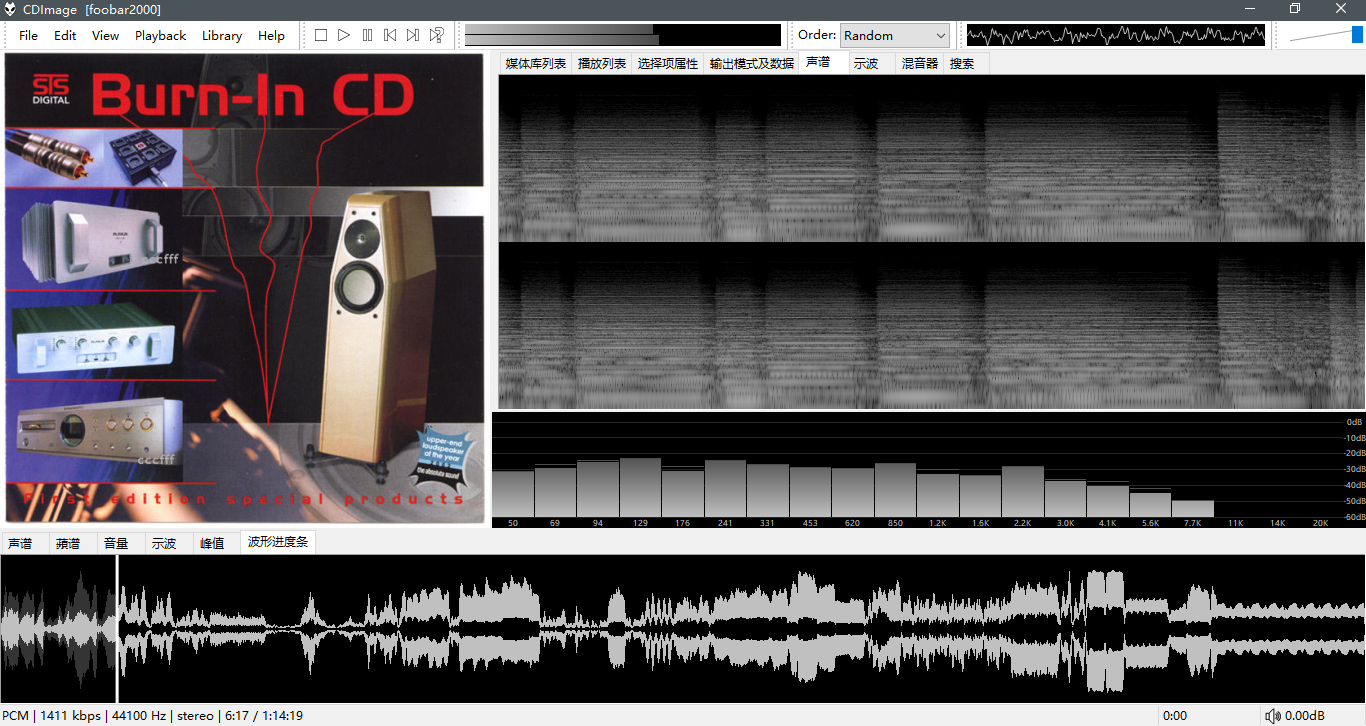Open the Playback menu
The width and height of the screenshot is (1366, 726).
point(160,35)
